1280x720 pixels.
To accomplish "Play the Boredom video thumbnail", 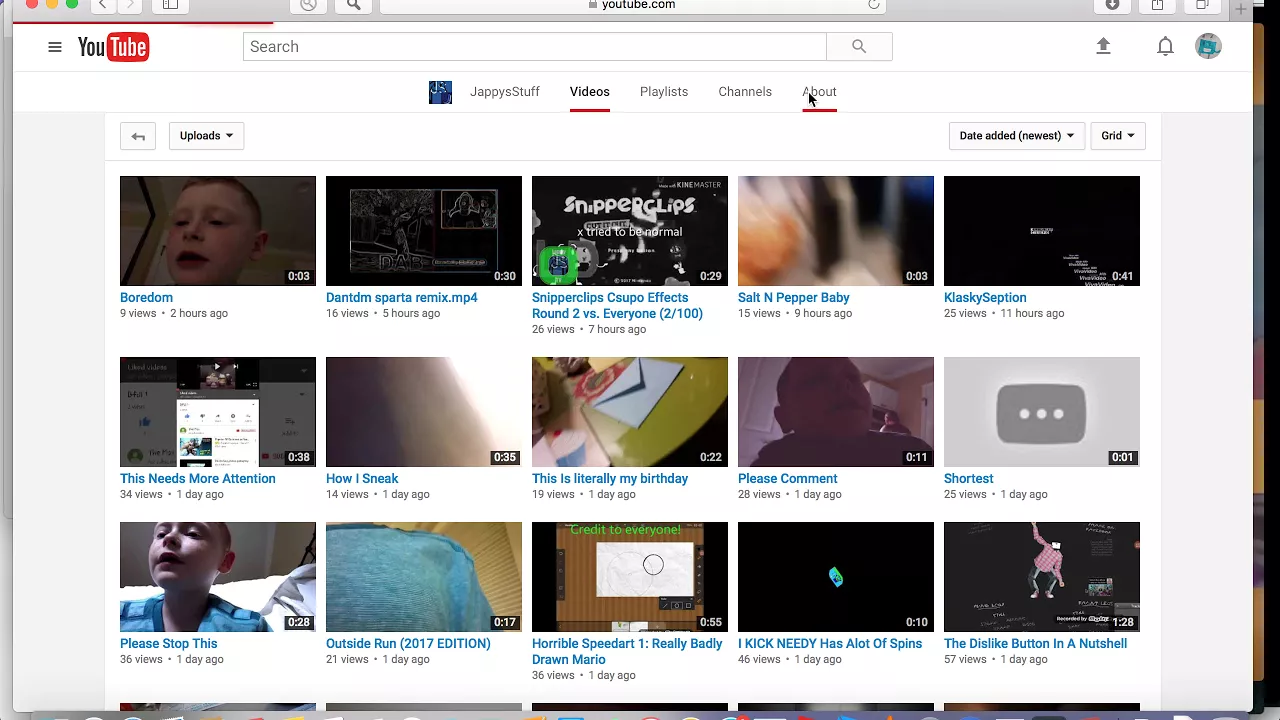I will pos(218,231).
